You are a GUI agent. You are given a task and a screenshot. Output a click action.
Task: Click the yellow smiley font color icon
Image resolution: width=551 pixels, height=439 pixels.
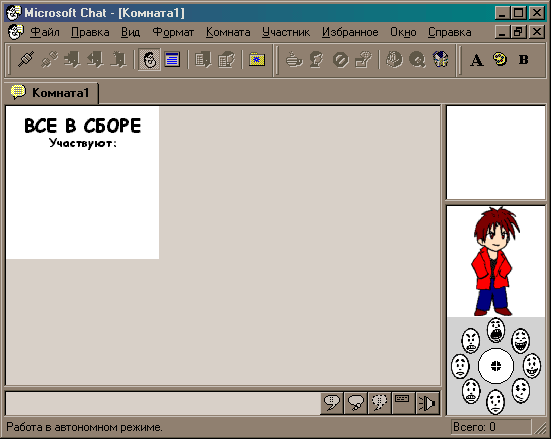point(500,59)
